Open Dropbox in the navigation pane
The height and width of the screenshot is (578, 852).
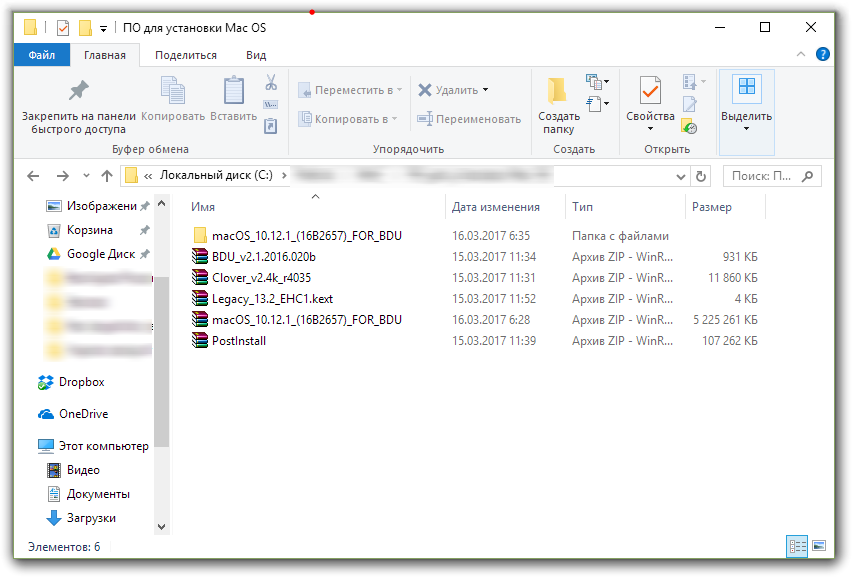click(x=80, y=382)
